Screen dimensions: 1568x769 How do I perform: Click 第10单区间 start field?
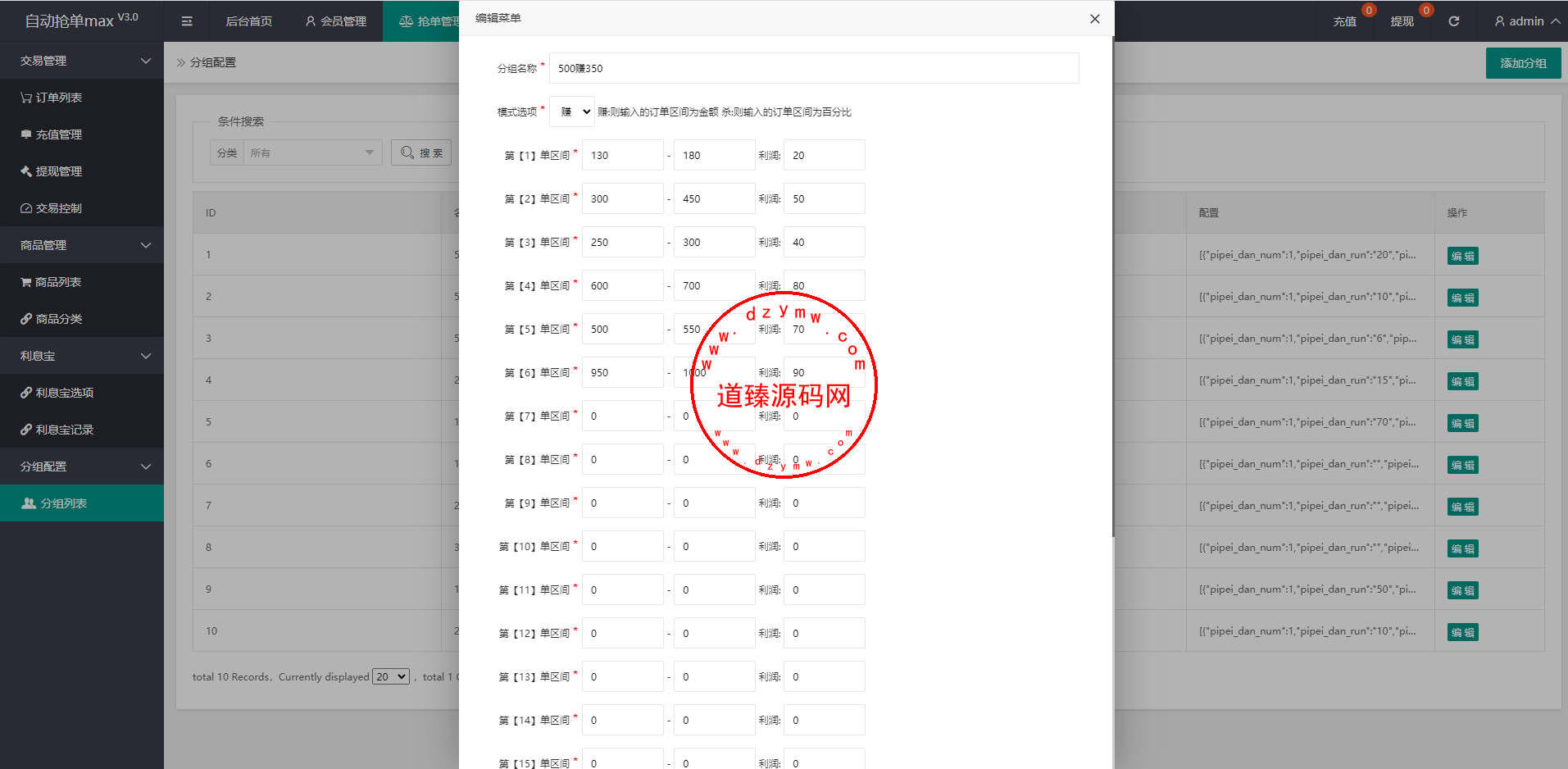(x=622, y=546)
